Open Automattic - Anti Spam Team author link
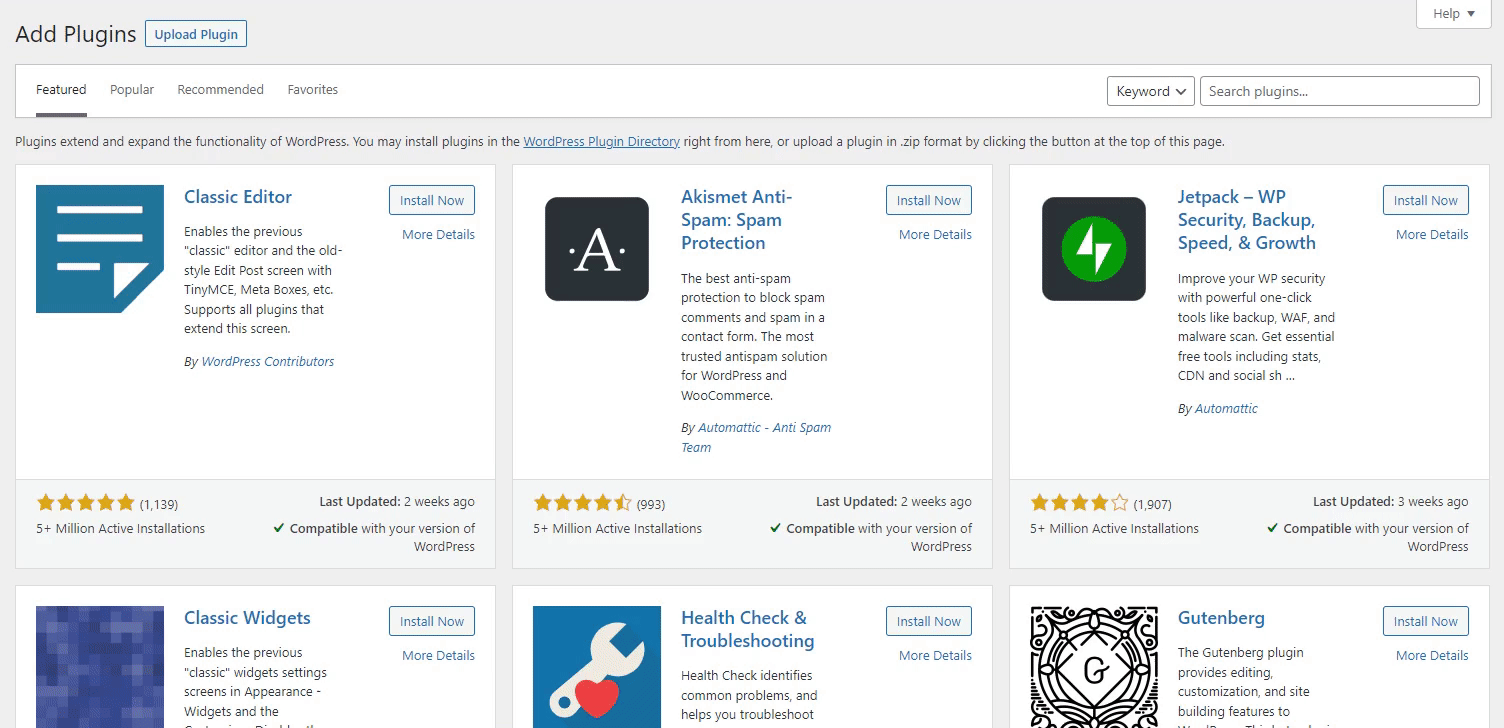 coord(756,437)
